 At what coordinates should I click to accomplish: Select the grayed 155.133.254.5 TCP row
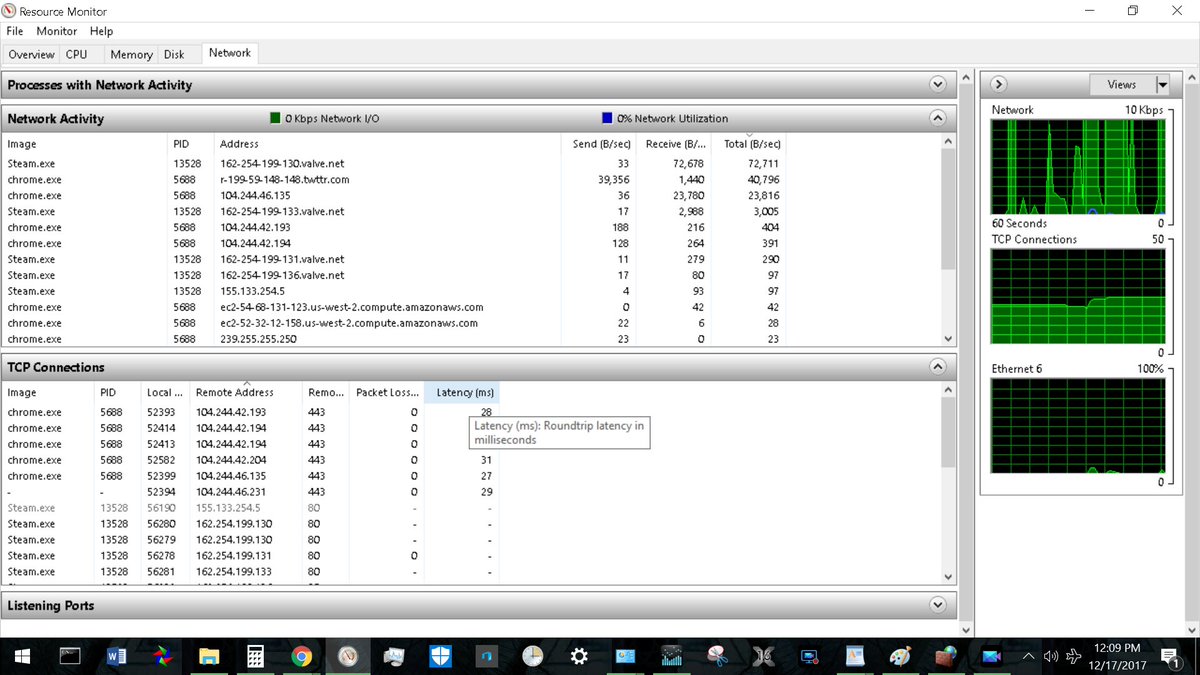click(250, 508)
